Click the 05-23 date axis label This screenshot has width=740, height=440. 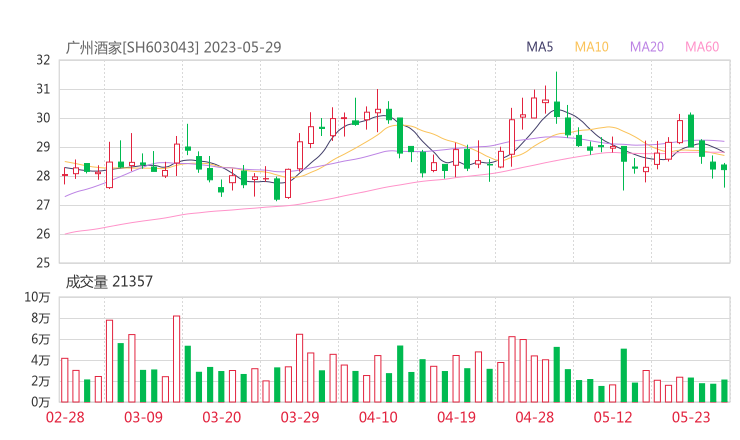coord(691,417)
